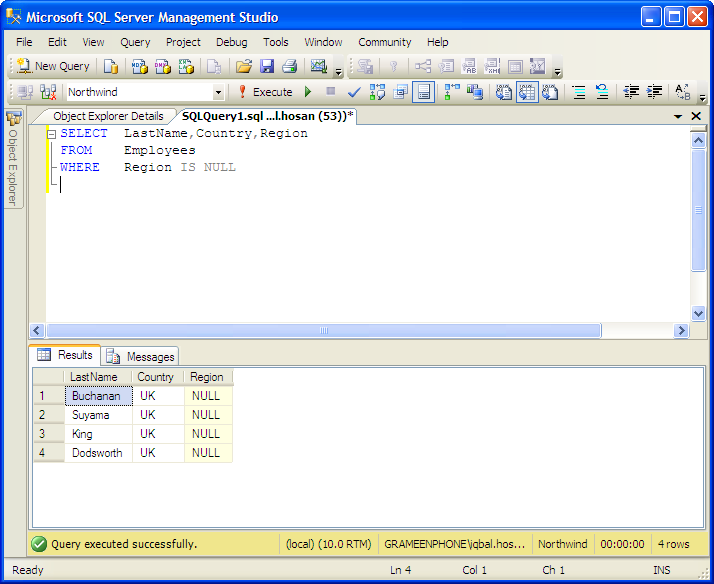Select row 3 header beside King

click(49, 434)
